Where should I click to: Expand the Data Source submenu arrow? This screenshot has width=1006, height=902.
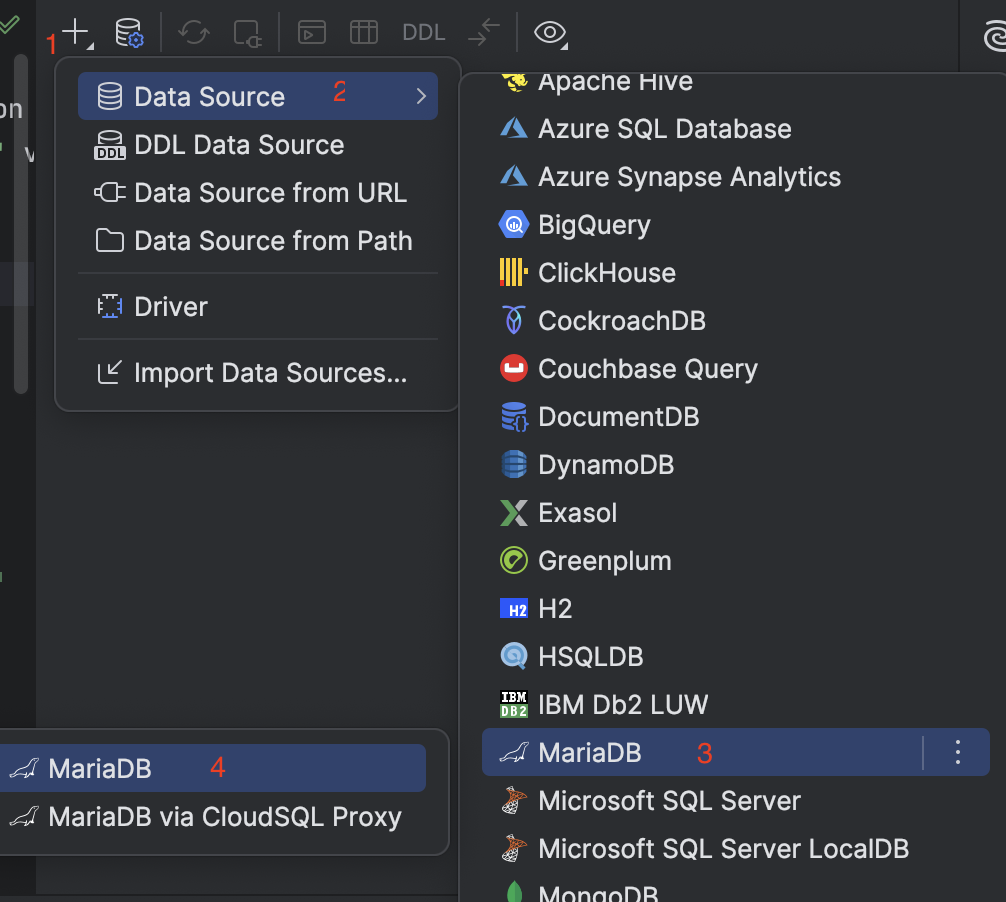point(421,97)
